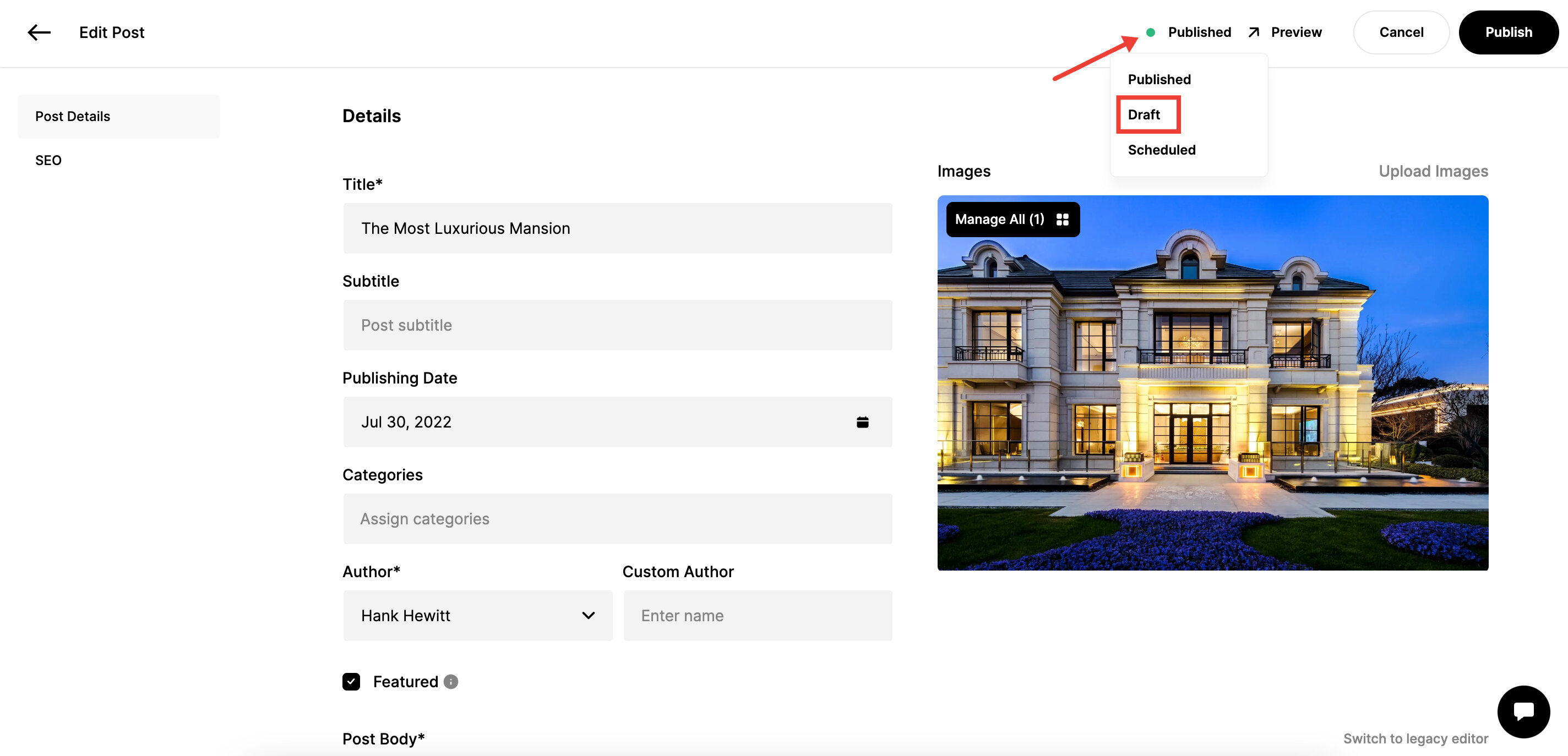The width and height of the screenshot is (1568, 756).
Task: Select Draft from status menu
Action: 1144,114
